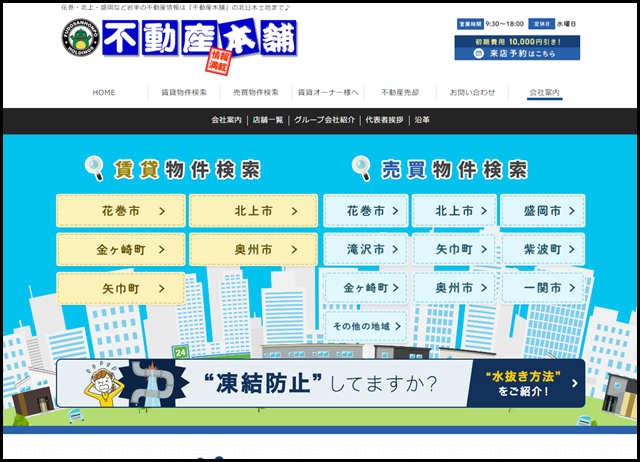Image resolution: width=640 pixels, height=462 pixels.
Task: Choose sales 紫波町 blue button
Action: point(543,249)
